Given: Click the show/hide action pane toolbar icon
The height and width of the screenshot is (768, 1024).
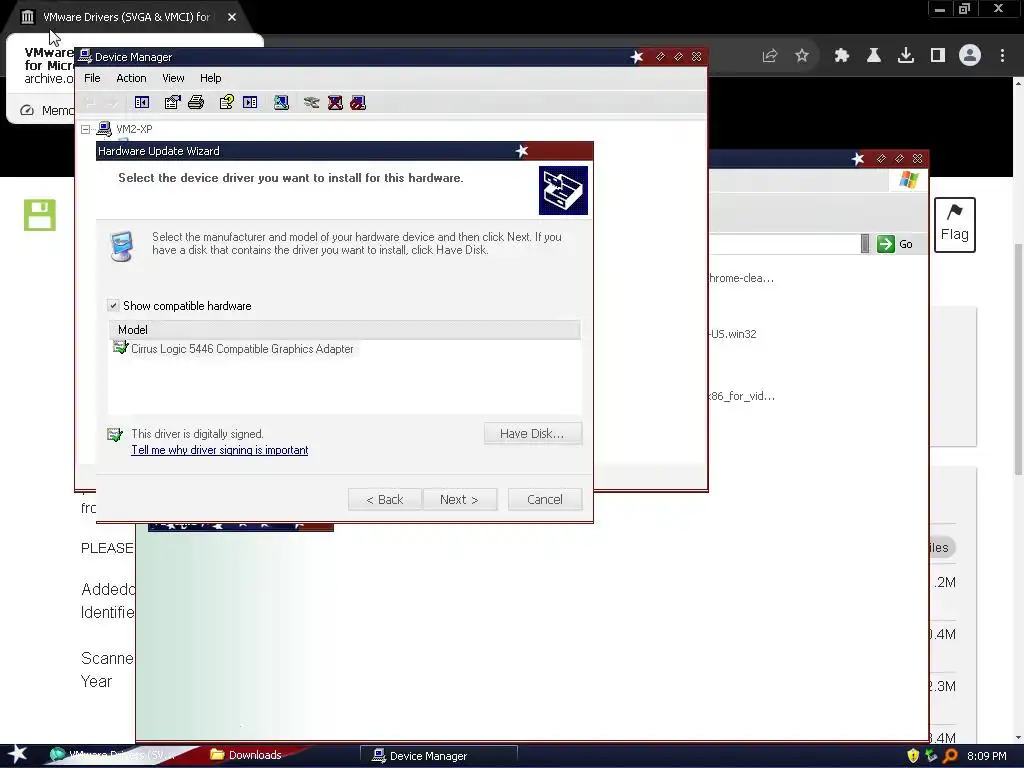Looking at the screenshot, I should coord(250,103).
